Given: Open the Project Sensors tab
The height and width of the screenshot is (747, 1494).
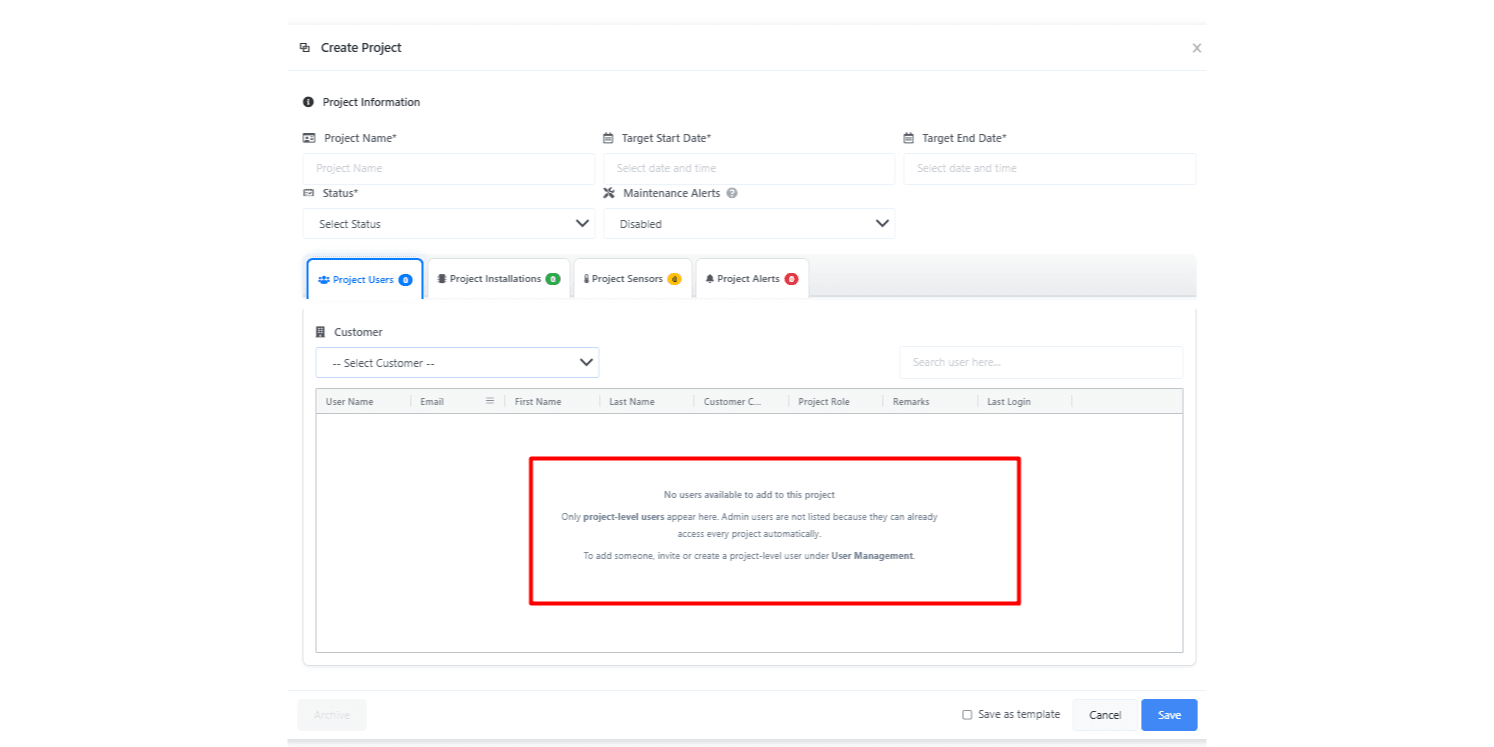Looking at the screenshot, I should pos(633,279).
